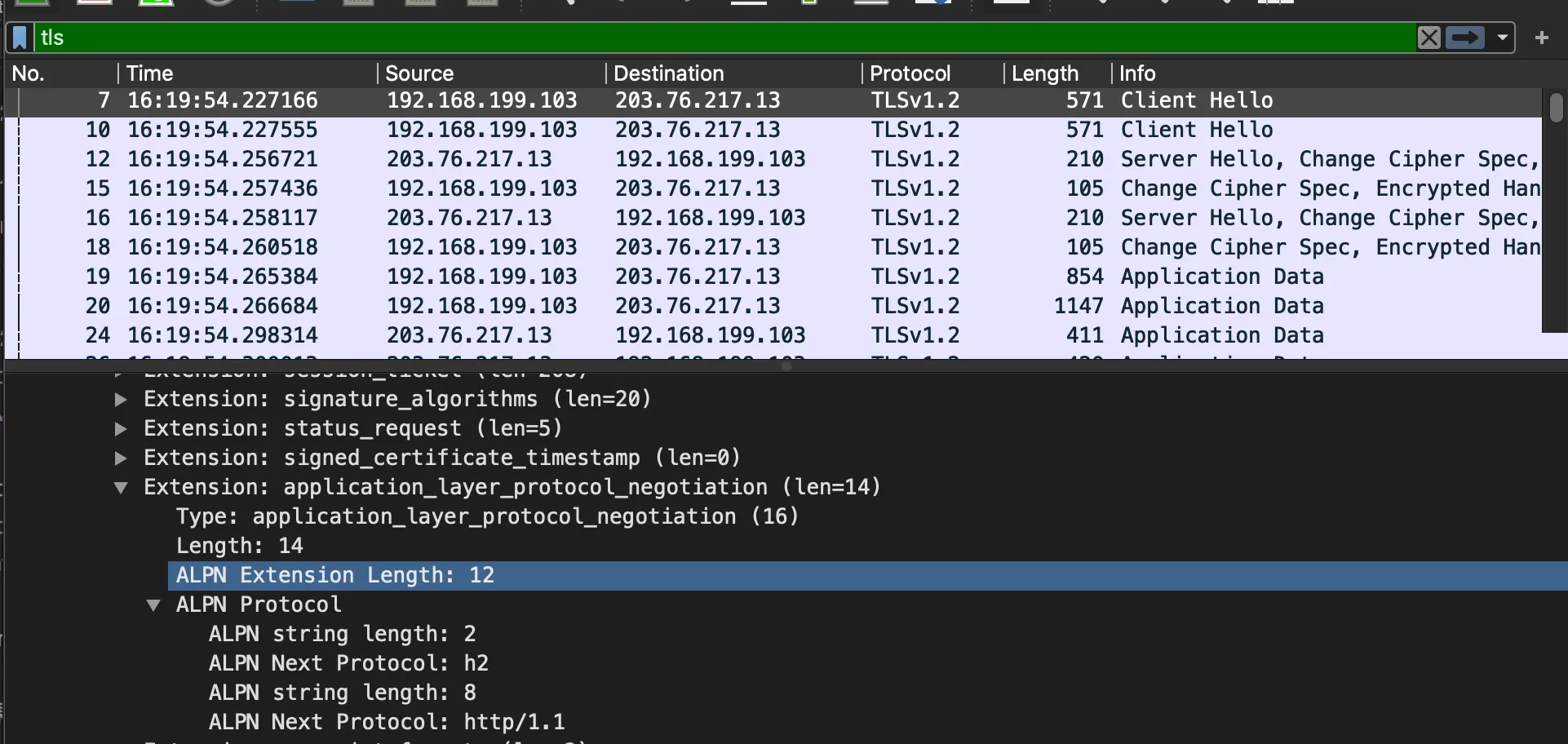Select ALPN Next Protocol: http/1.1
The width and height of the screenshot is (1568, 744).
[x=387, y=722]
